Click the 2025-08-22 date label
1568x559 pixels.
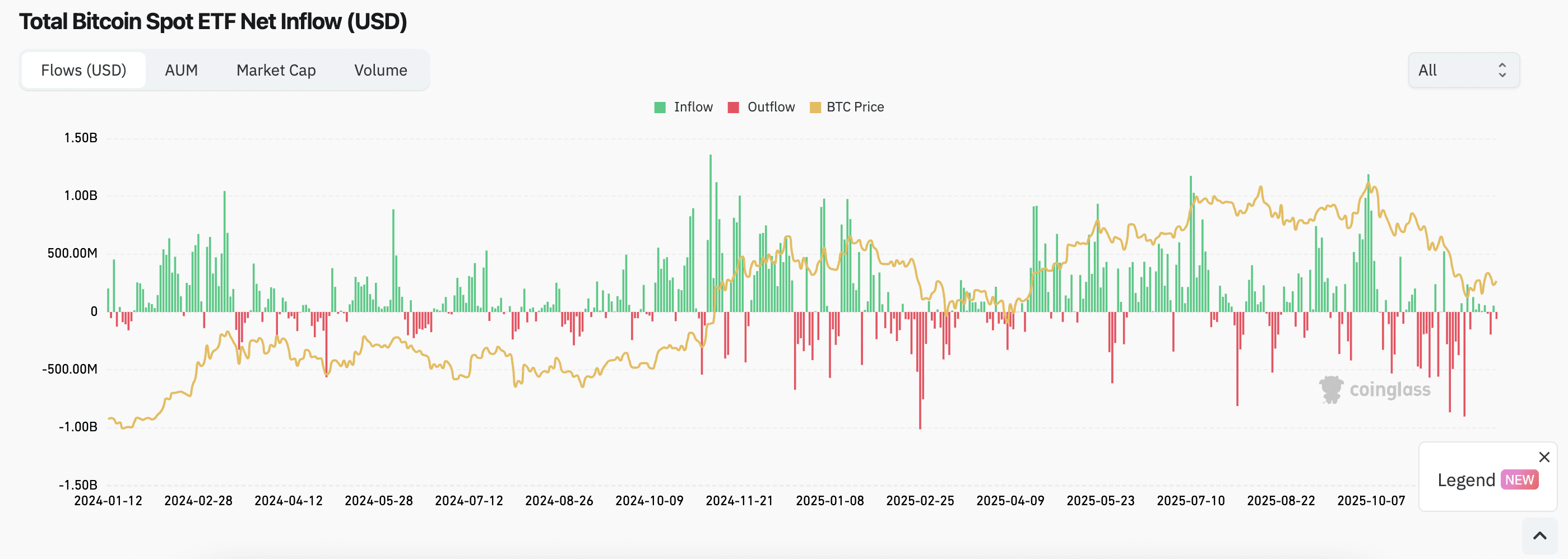1281,501
